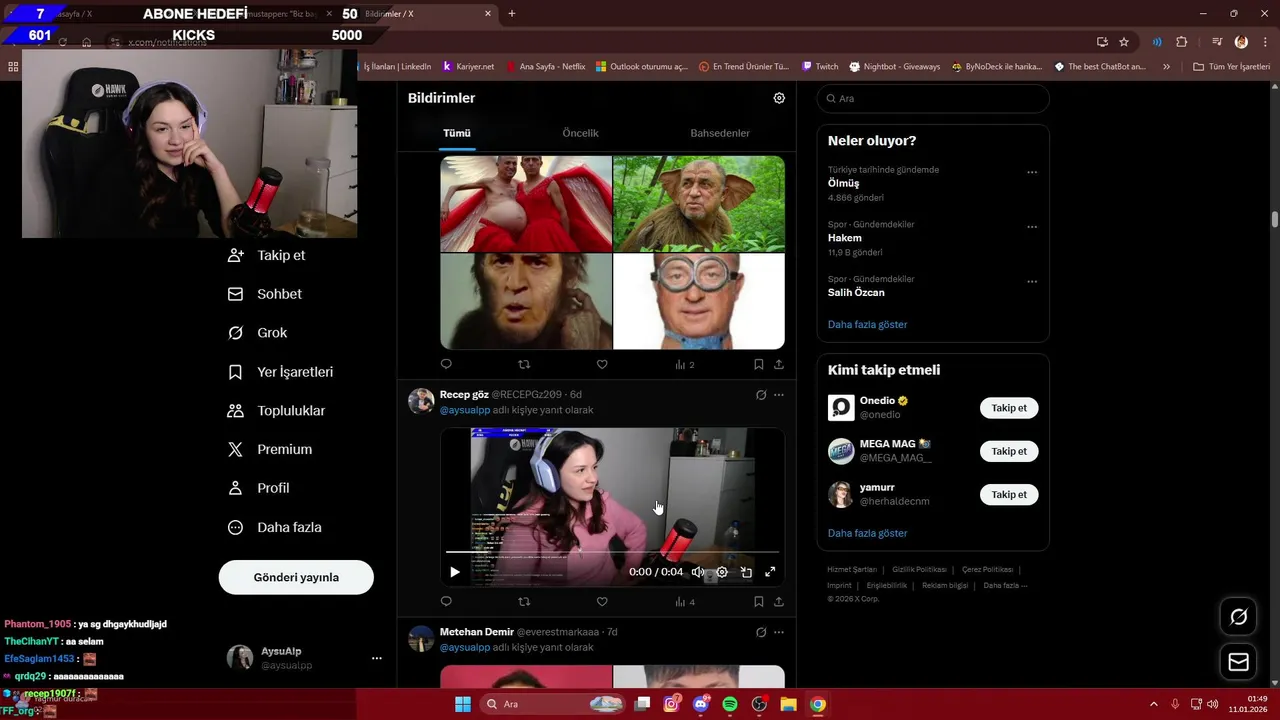
Task: Play the video in Recep göz's post
Action: tap(455, 572)
